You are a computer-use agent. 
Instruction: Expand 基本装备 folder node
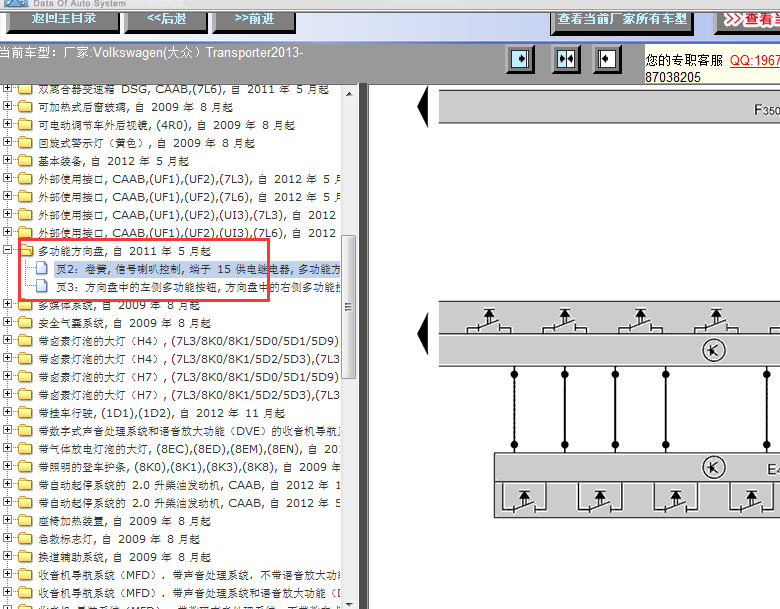tap(7, 160)
